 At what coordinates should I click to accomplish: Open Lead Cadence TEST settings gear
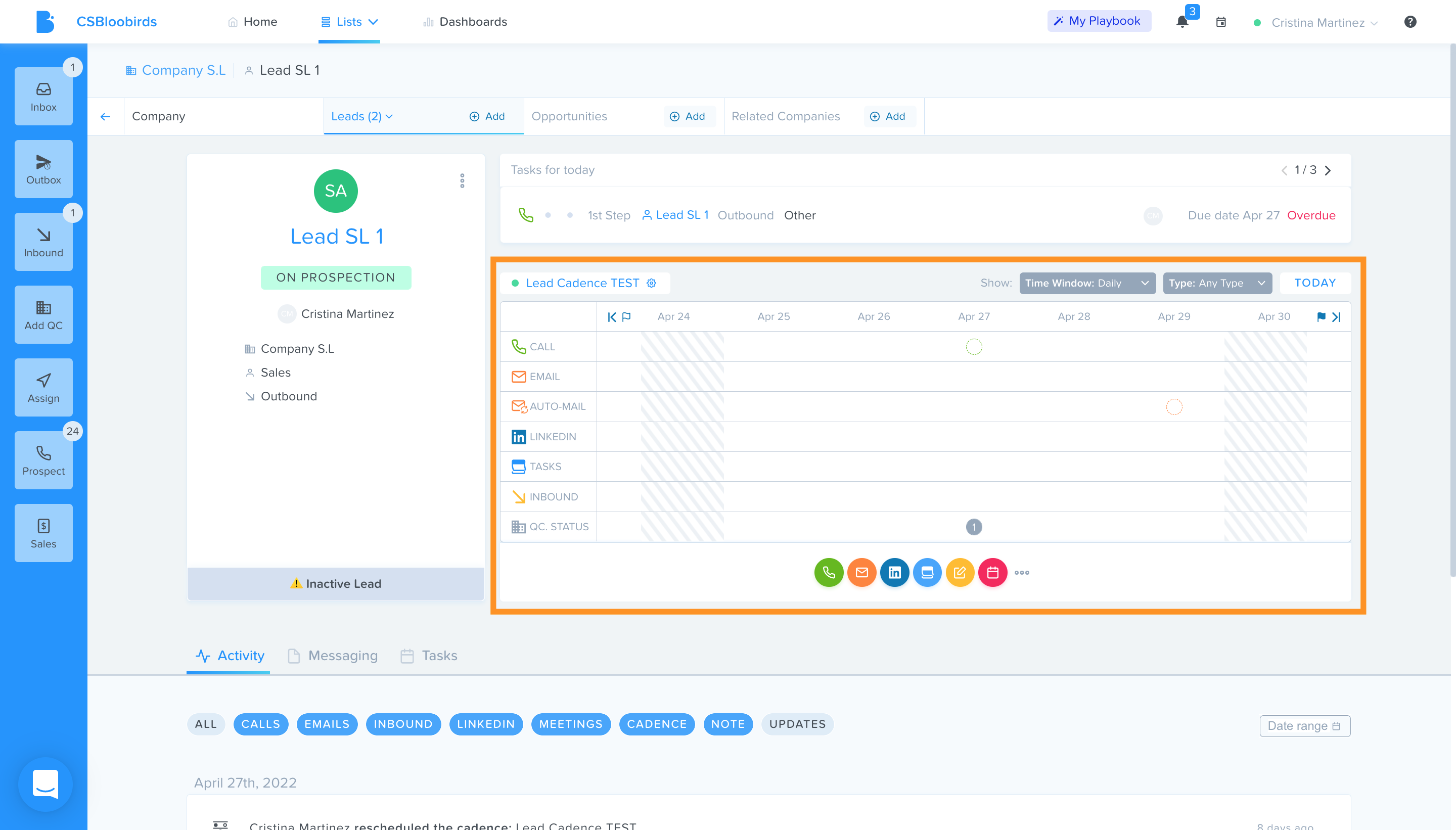pyautogui.click(x=652, y=283)
